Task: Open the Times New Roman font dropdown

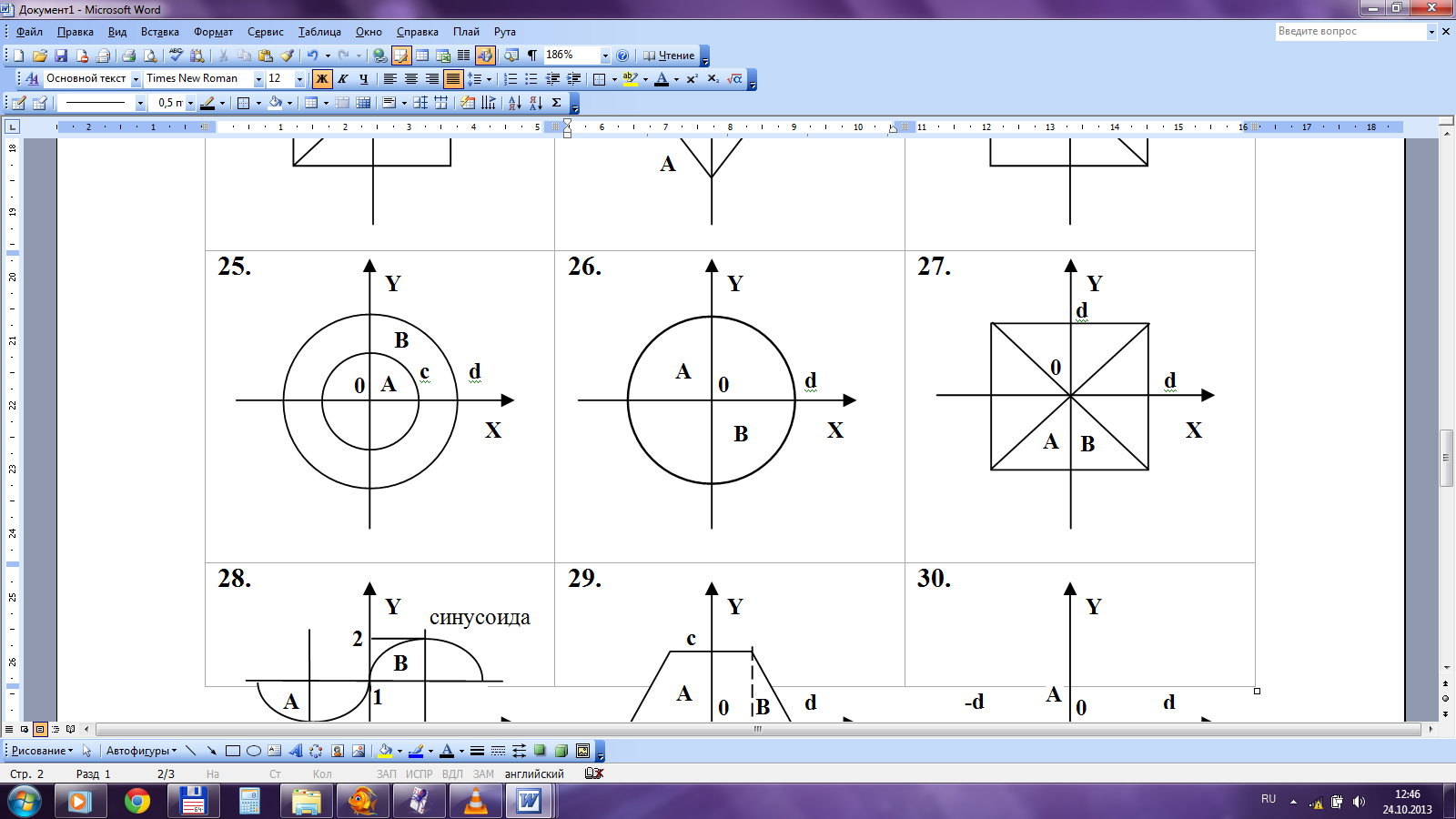Action: pos(258,79)
